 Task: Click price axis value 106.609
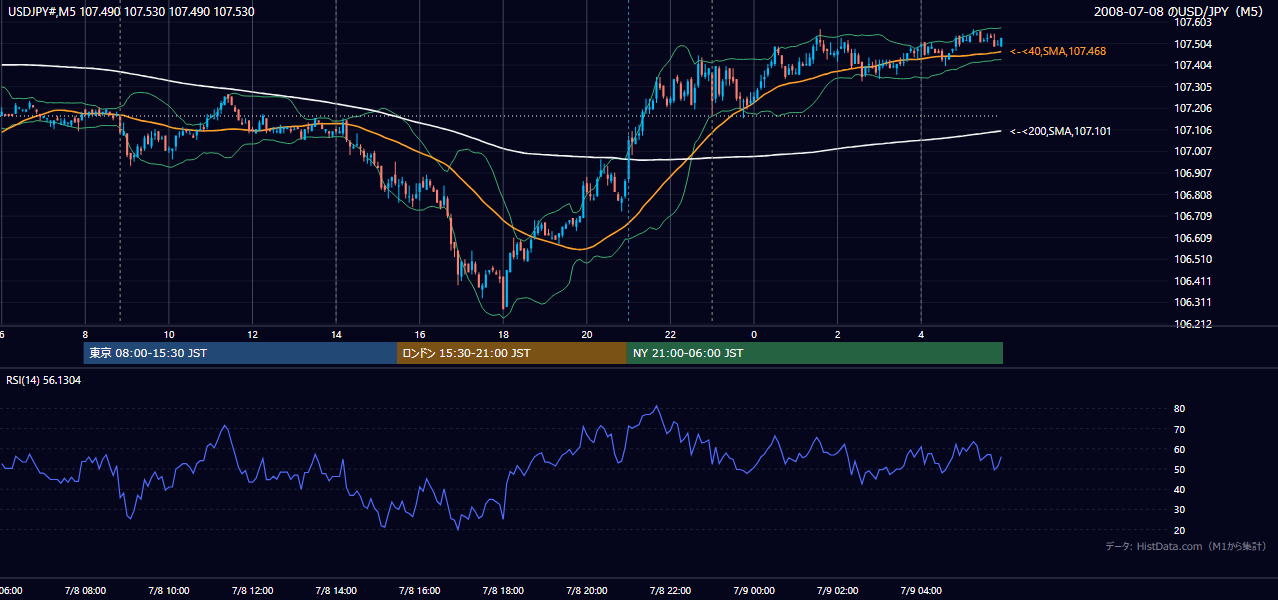[1193, 238]
